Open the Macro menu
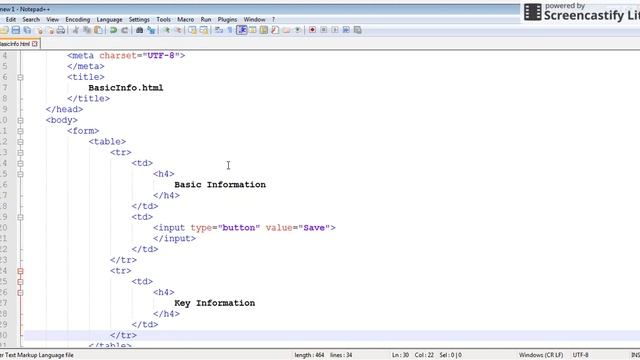640x360 pixels. (x=186, y=20)
